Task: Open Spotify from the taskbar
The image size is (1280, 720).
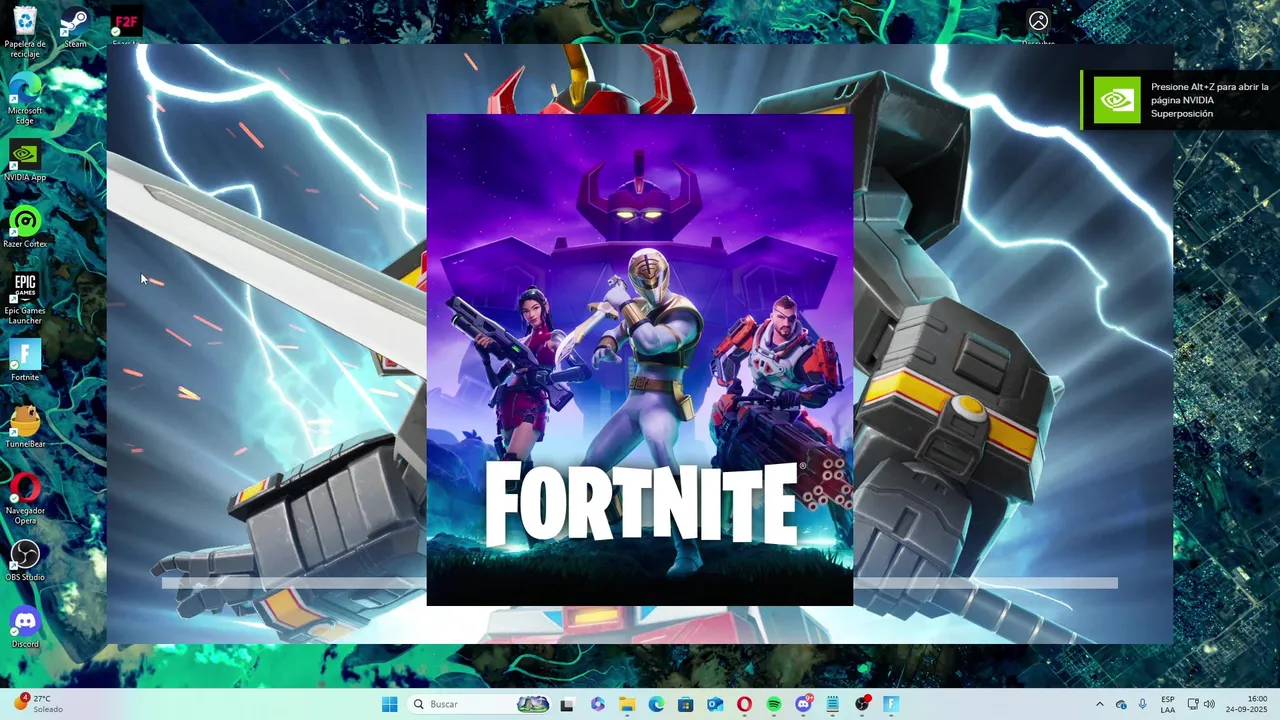Action: (x=774, y=704)
